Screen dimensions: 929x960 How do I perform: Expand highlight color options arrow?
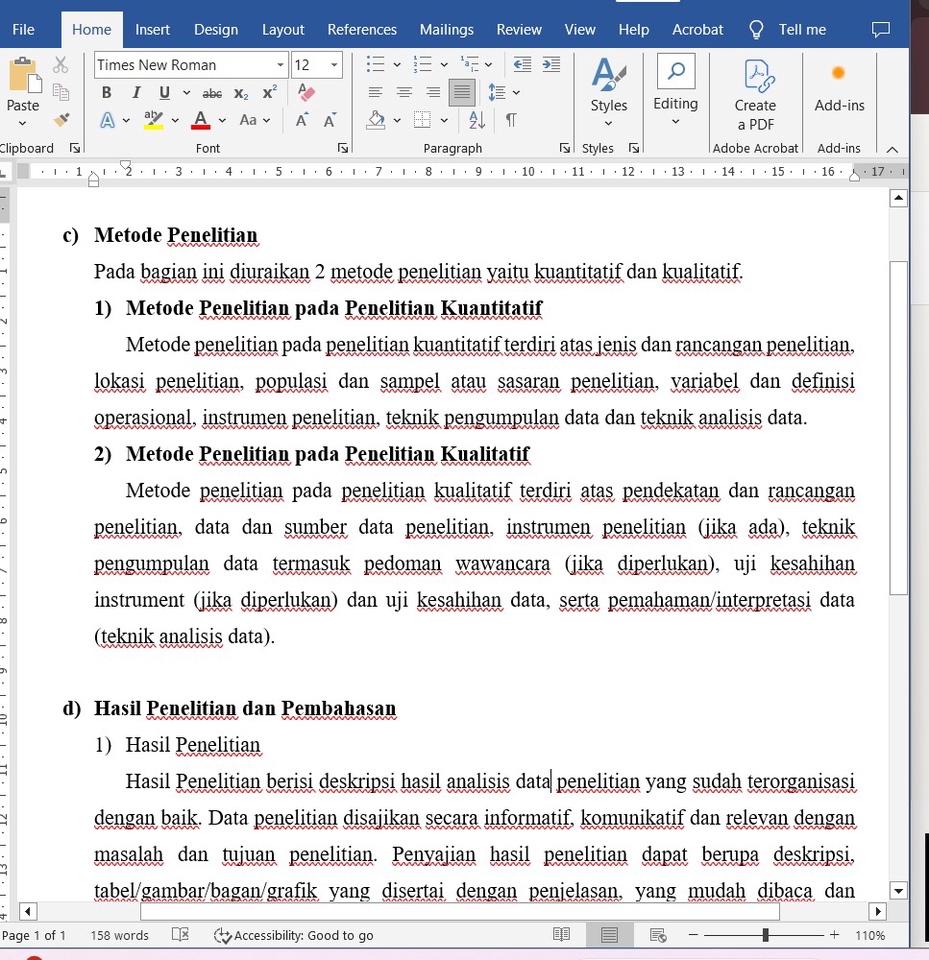click(x=175, y=120)
